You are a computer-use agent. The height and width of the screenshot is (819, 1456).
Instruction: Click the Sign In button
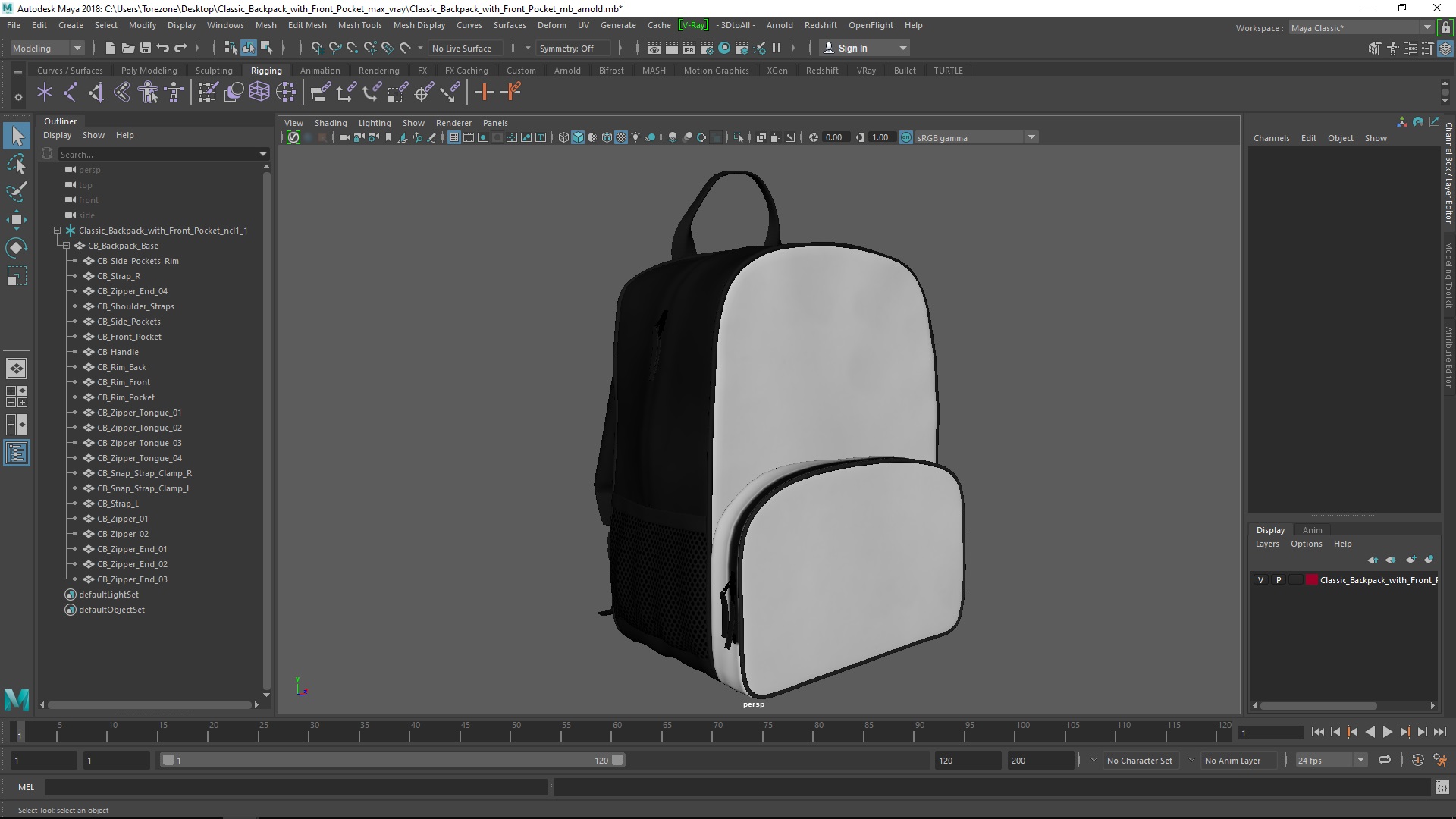coord(852,48)
